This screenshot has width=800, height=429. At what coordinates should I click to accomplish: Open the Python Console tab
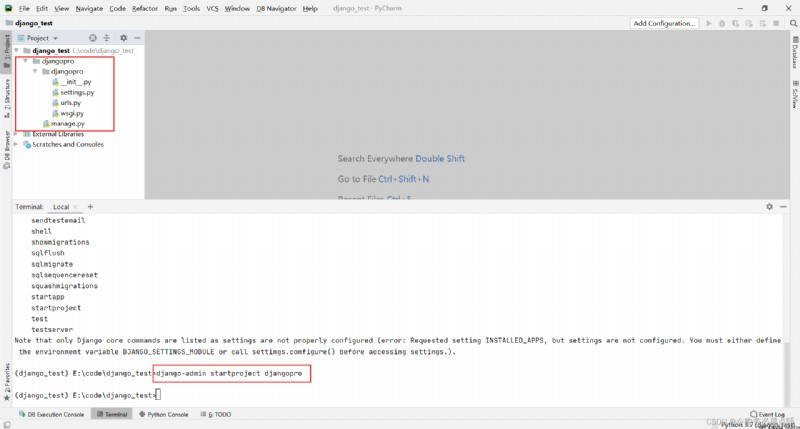tap(163, 414)
